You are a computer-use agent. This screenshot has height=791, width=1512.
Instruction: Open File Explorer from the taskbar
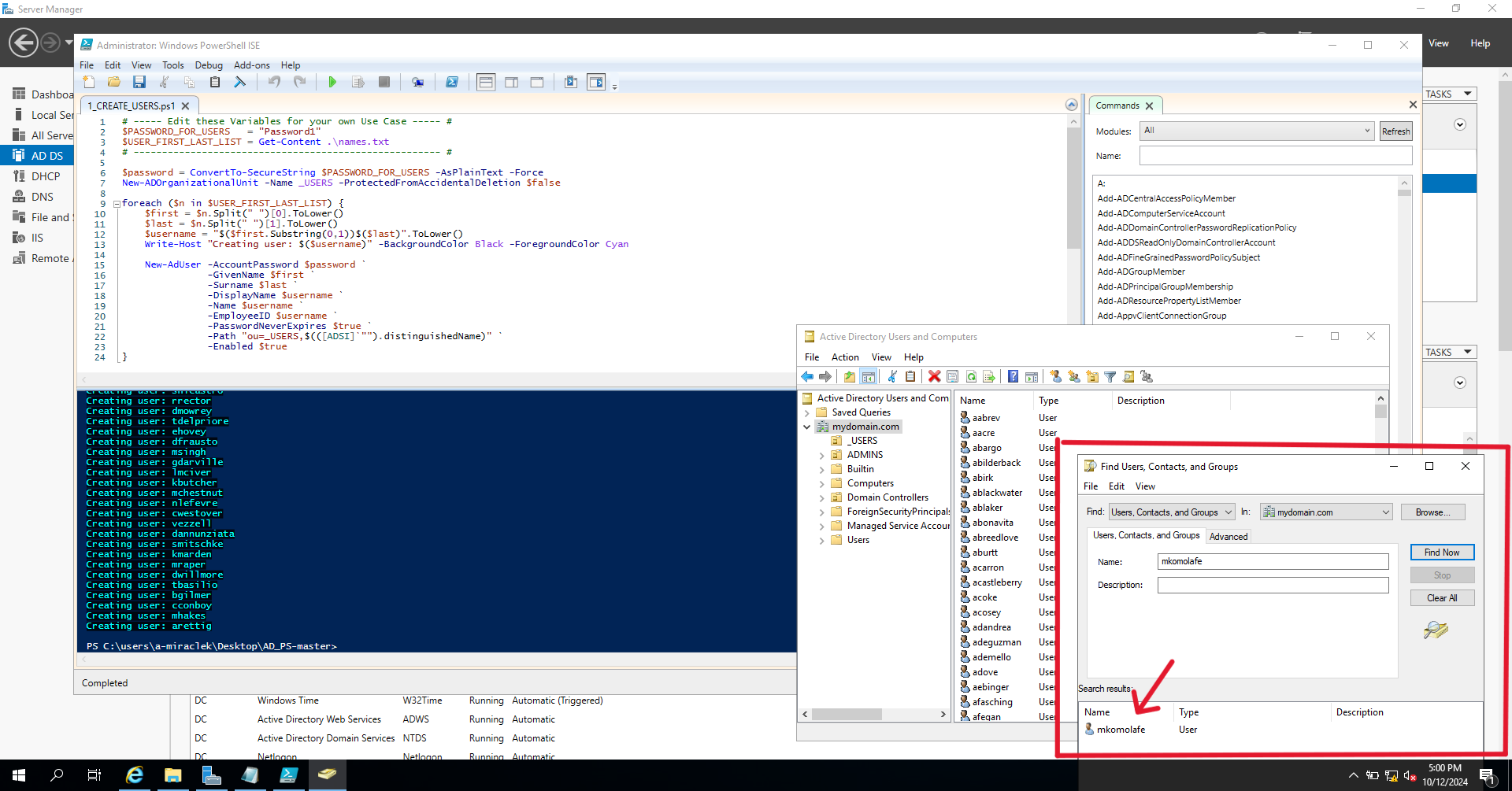tap(172, 774)
